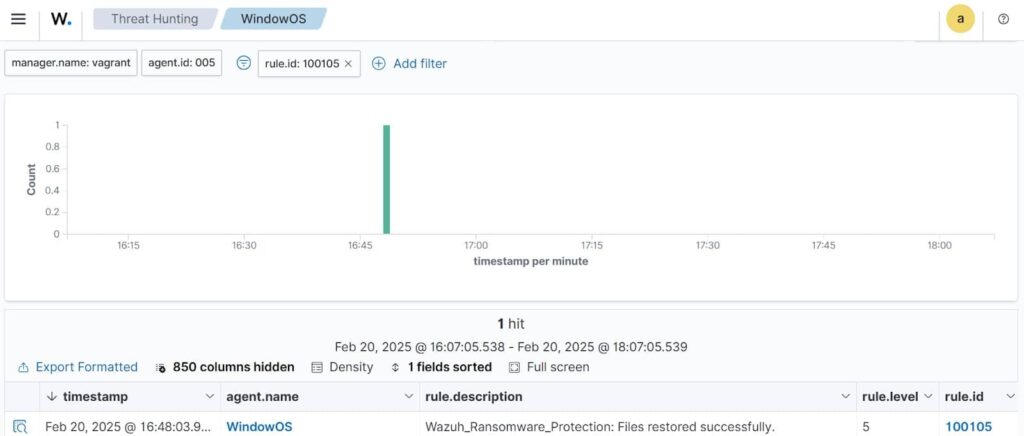Go to Threat Hunting breadcrumb
This screenshot has width=1024, height=436.
click(x=155, y=19)
